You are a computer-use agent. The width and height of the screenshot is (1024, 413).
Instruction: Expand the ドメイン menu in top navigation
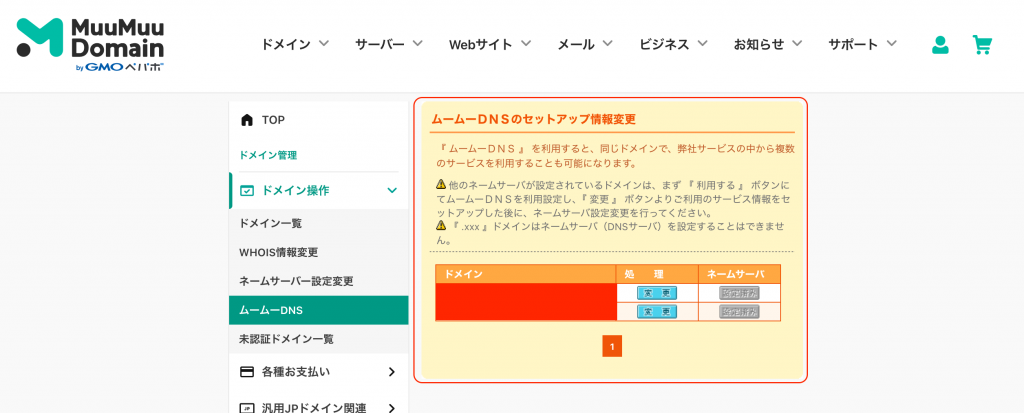(294, 44)
